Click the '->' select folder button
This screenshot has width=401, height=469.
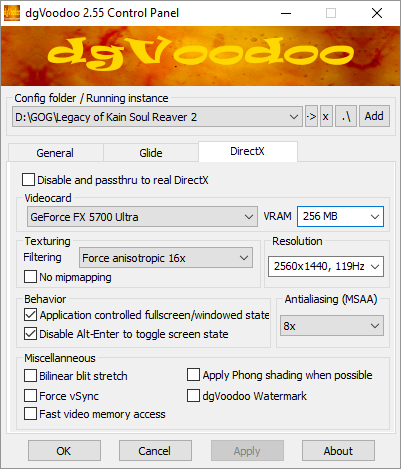tap(311, 116)
